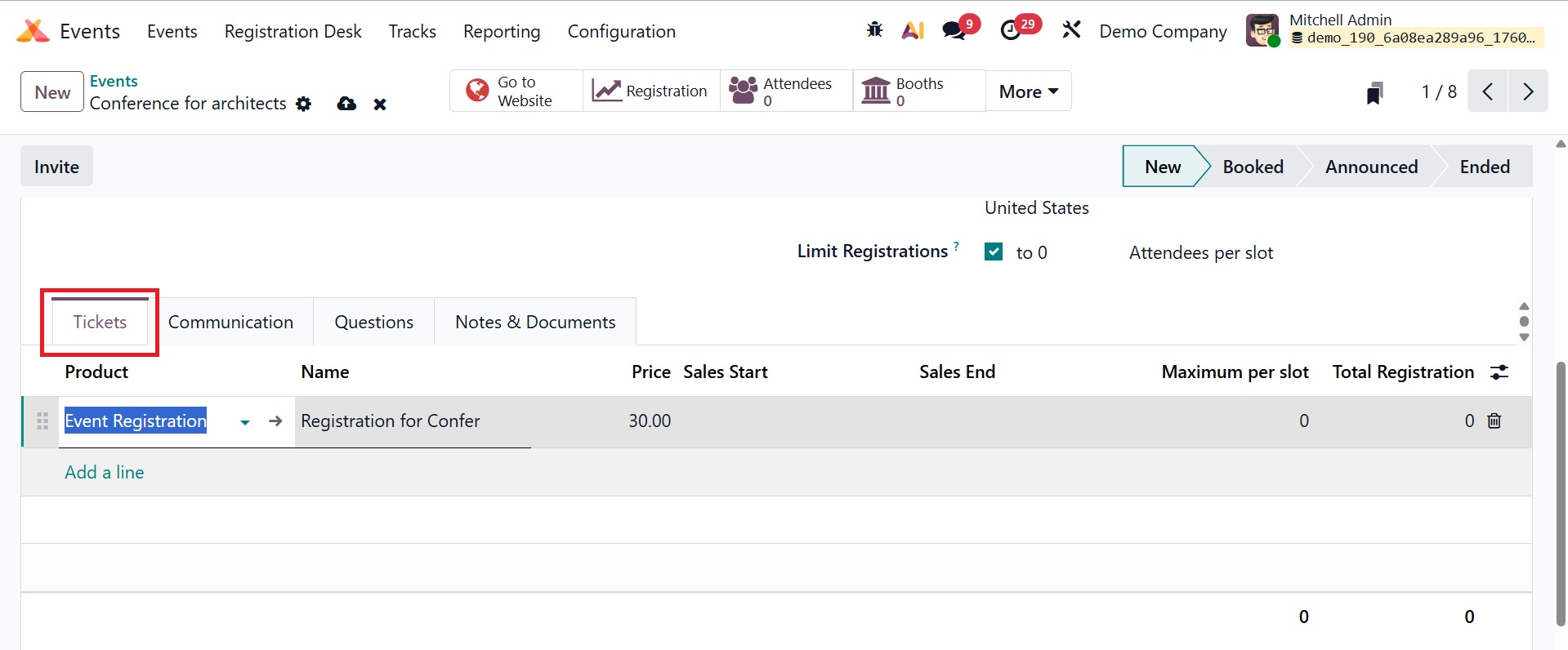
Task: Switch to the Communication tab
Action: (230, 322)
